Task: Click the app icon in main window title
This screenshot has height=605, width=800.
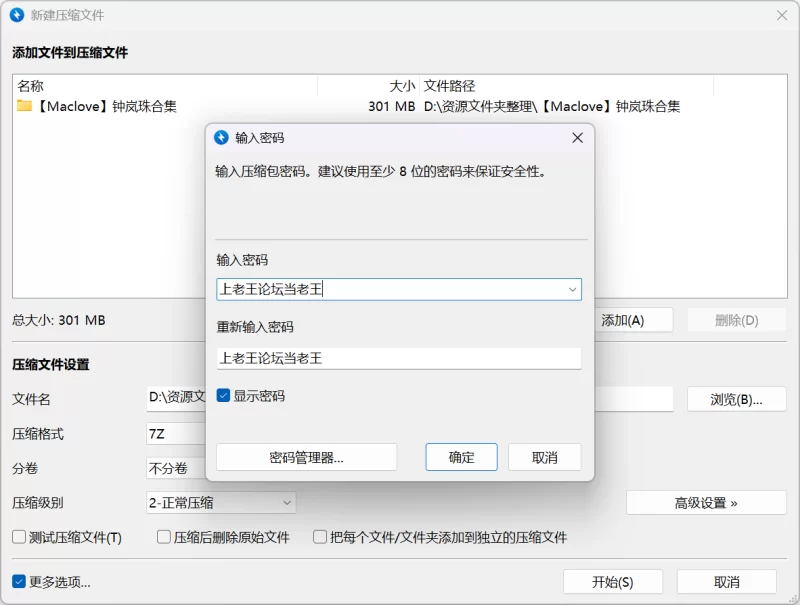Action: coord(19,16)
